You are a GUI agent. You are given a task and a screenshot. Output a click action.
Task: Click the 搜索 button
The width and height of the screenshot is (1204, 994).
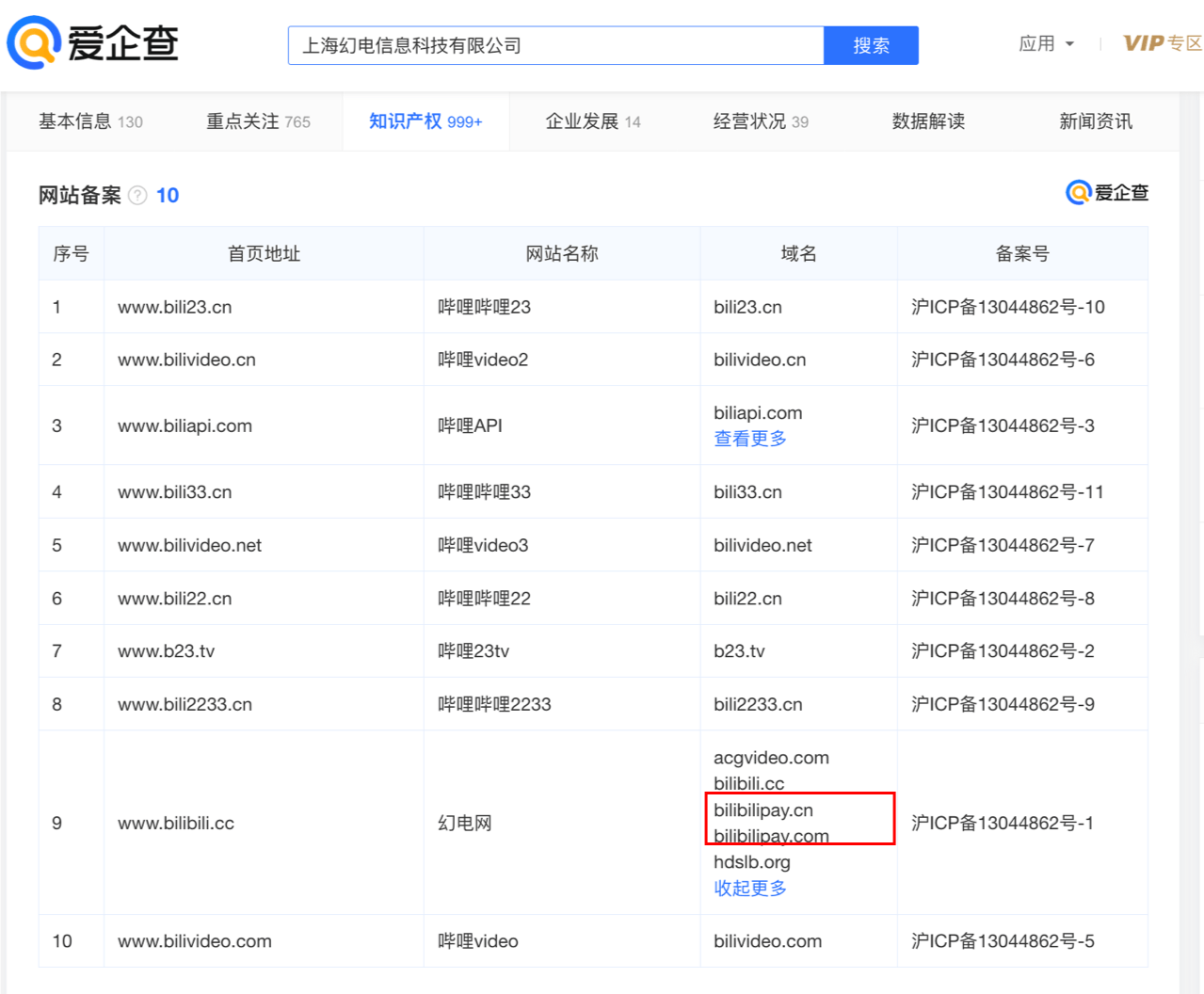coord(871,45)
